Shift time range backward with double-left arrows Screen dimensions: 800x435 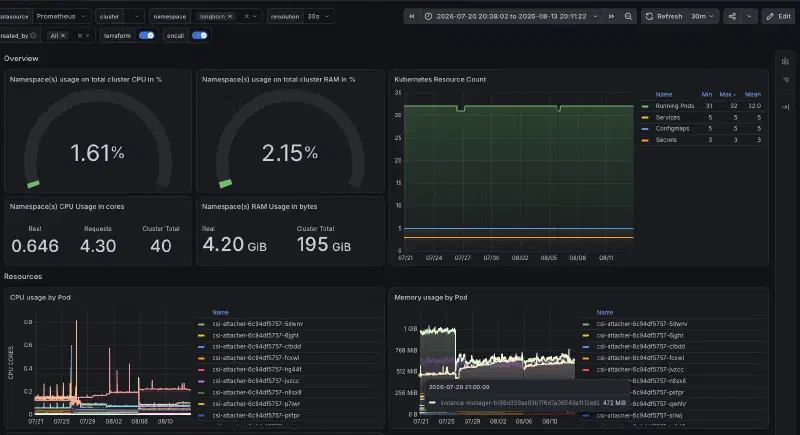pyautogui.click(x=411, y=16)
